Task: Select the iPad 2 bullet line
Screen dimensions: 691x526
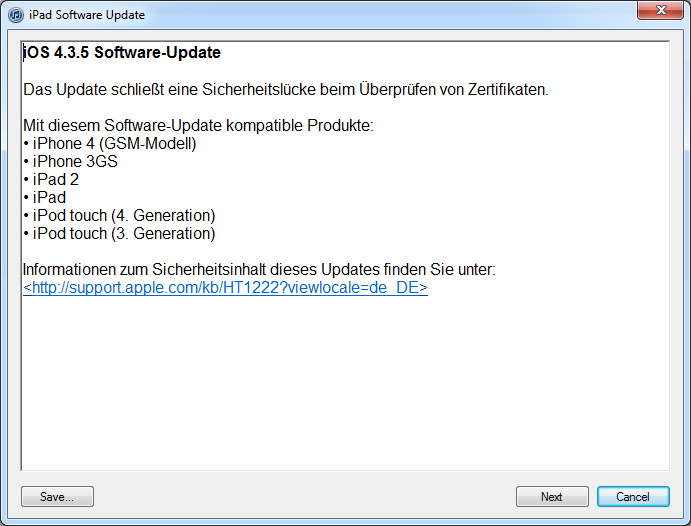Action: [x=51, y=180]
